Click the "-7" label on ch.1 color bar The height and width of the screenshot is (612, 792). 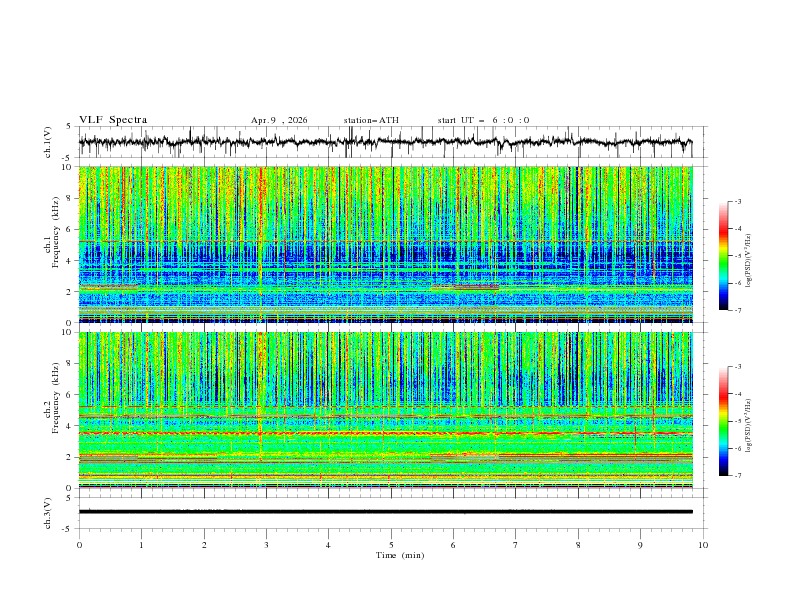coord(737,310)
